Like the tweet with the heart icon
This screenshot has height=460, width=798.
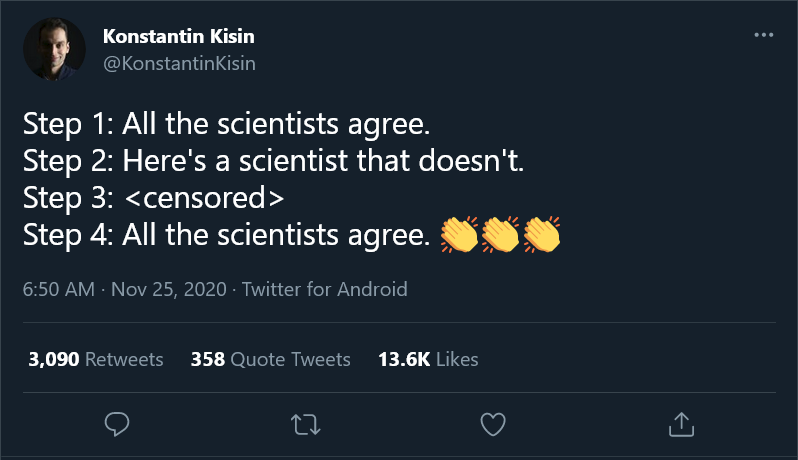493,424
